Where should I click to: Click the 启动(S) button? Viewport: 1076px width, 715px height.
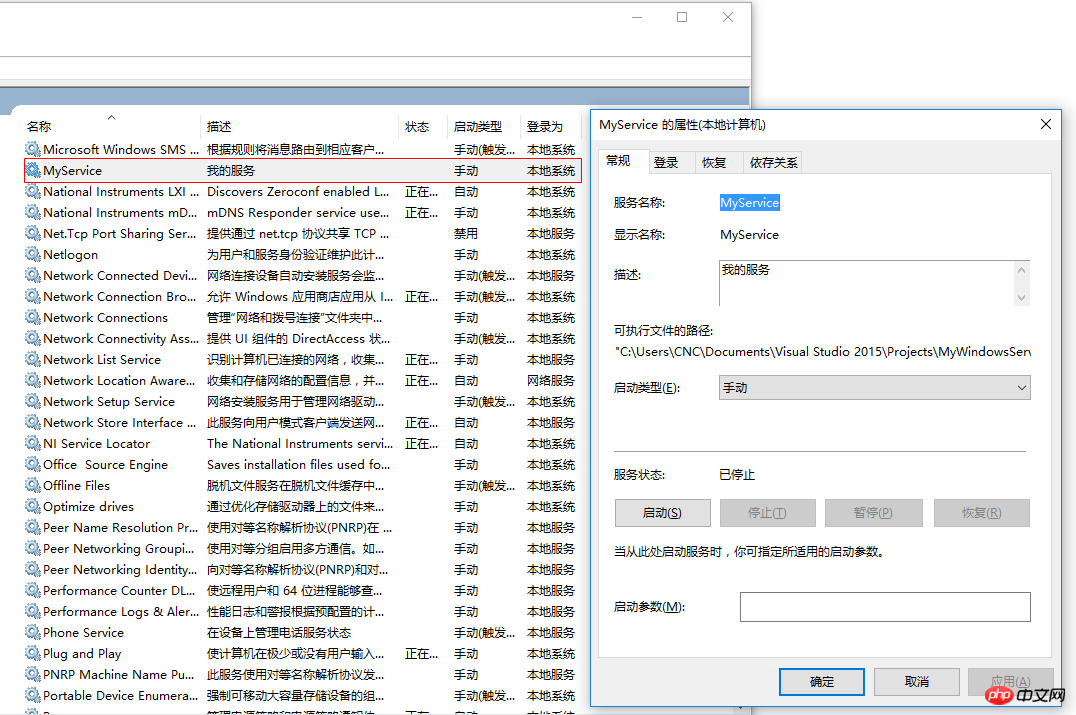coord(662,513)
